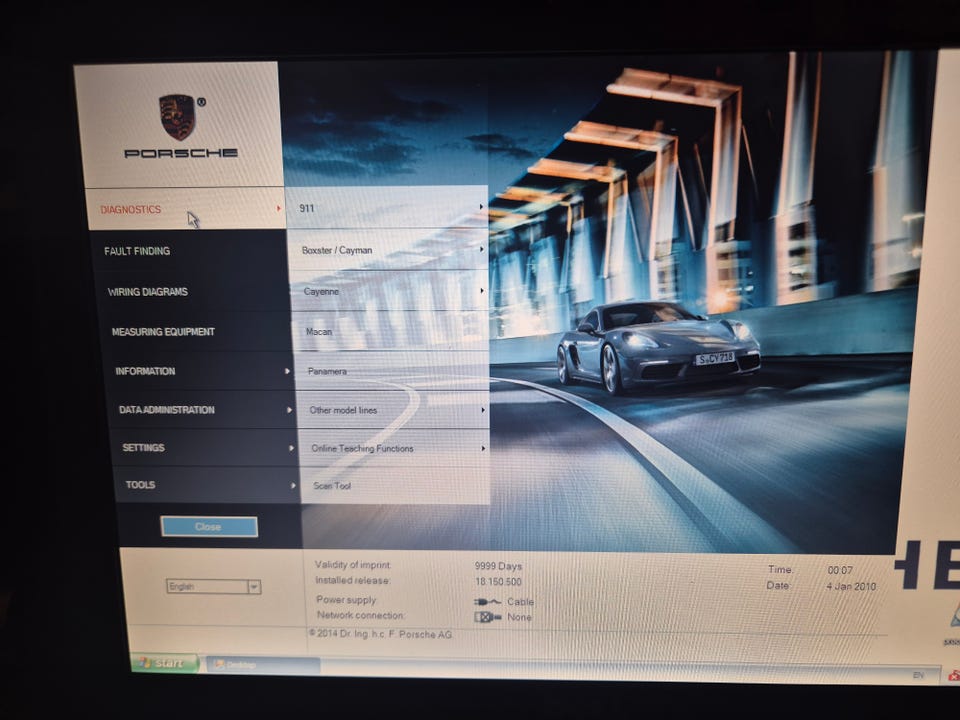
Task: Click the power supply plug icon
Action: pos(487,602)
